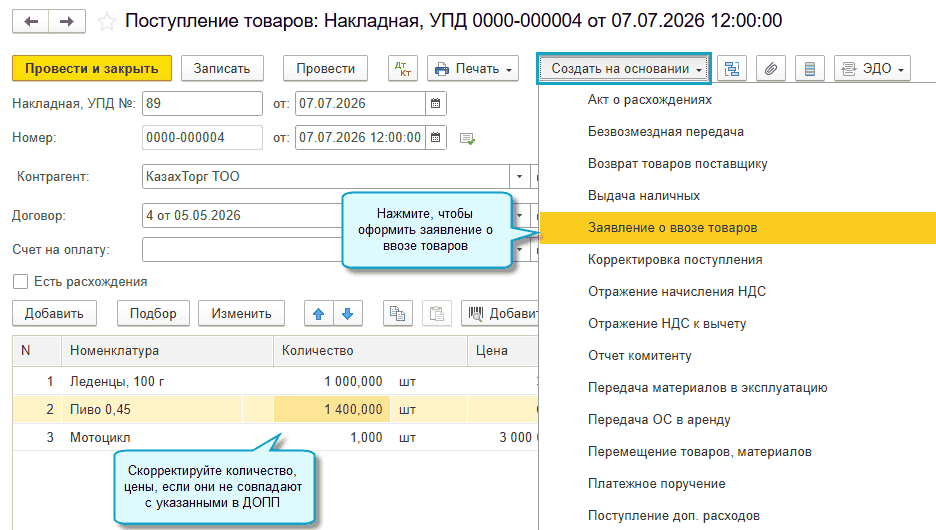This screenshot has height=530, width=936.
Task: Move selected row down with blue arrow
Action: tap(347, 313)
